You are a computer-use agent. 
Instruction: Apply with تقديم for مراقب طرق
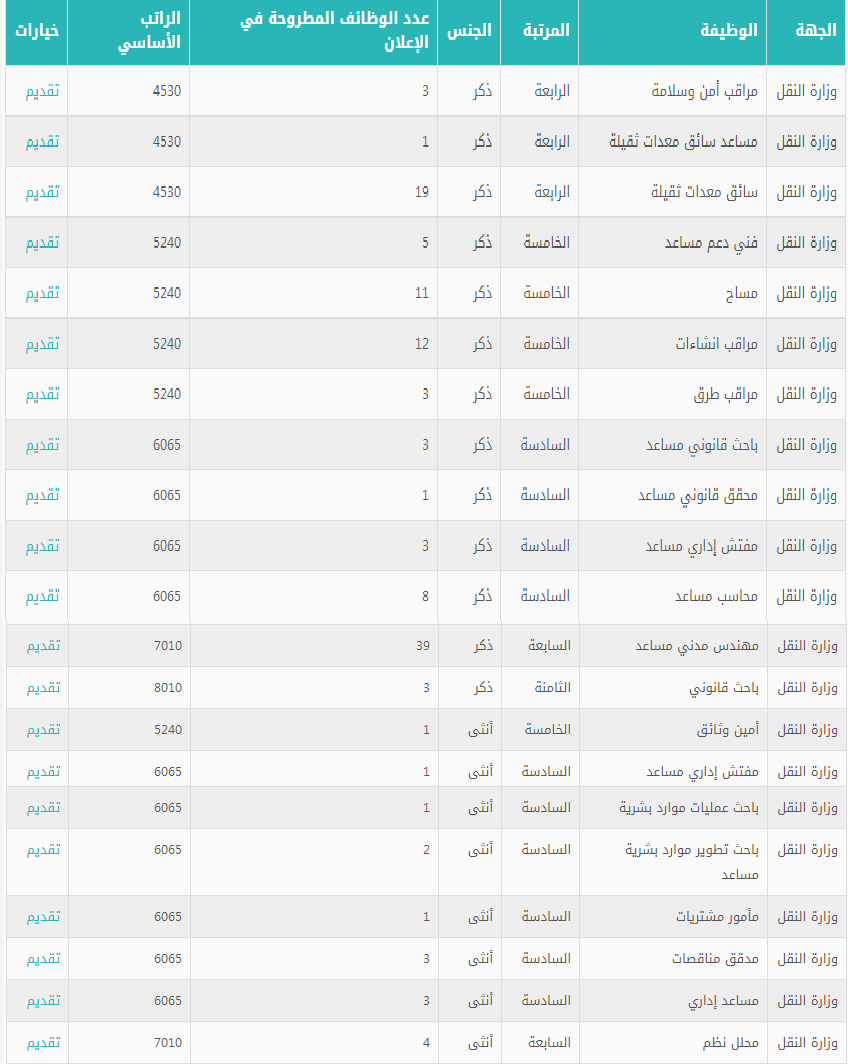(43, 394)
